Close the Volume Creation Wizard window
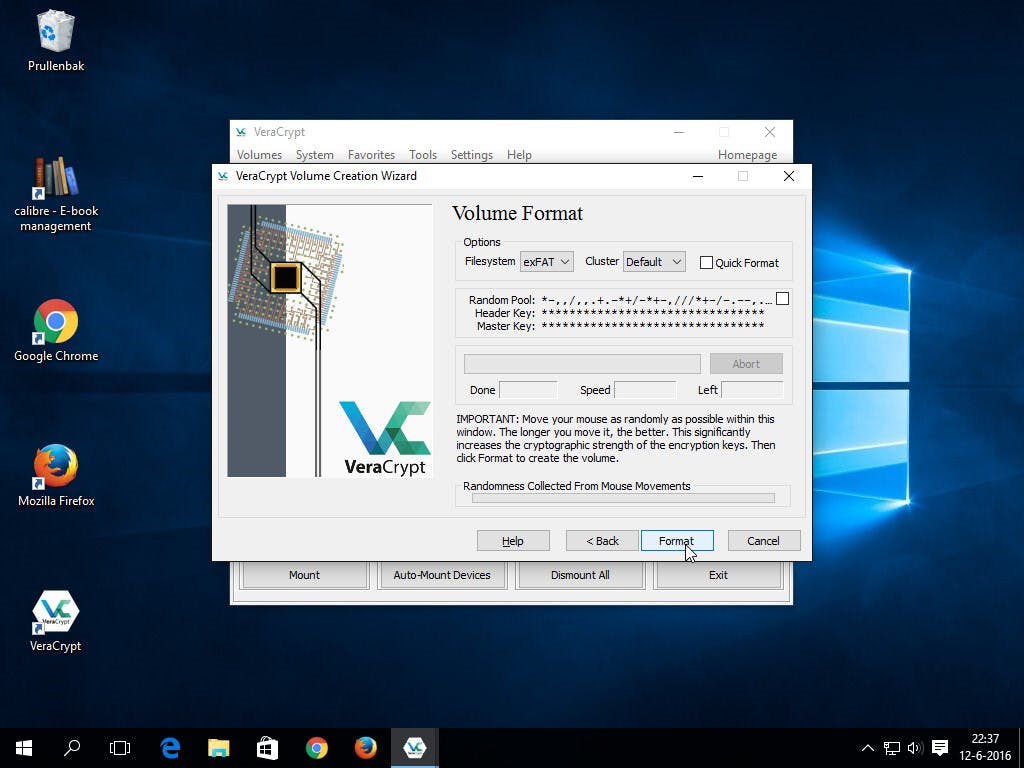 coord(789,176)
